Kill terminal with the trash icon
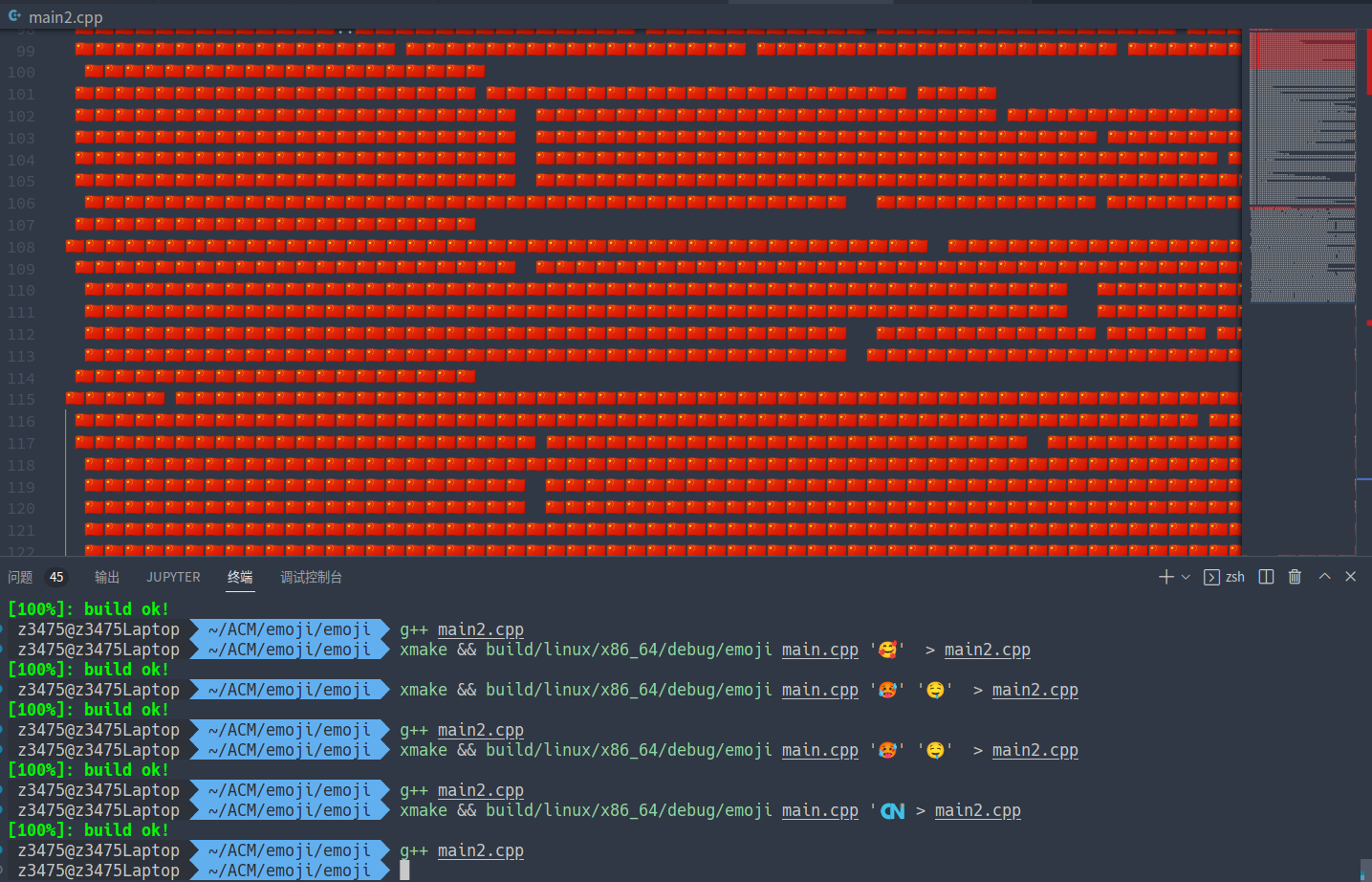Viewport: 1372px width, 882px height. coord(1295,577)
